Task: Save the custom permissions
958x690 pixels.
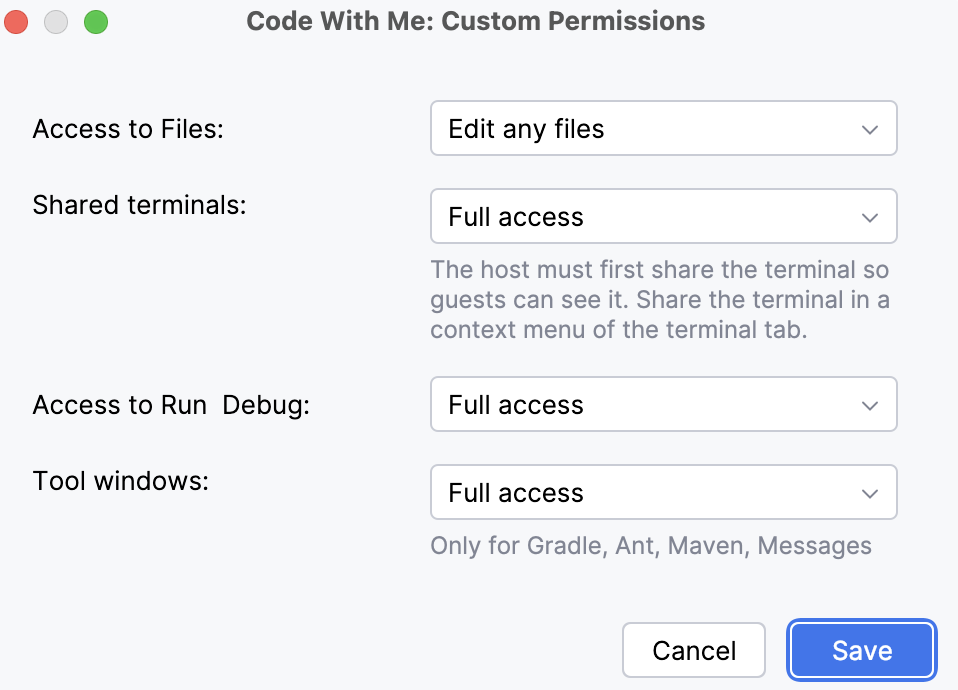Action: [861, 650]
